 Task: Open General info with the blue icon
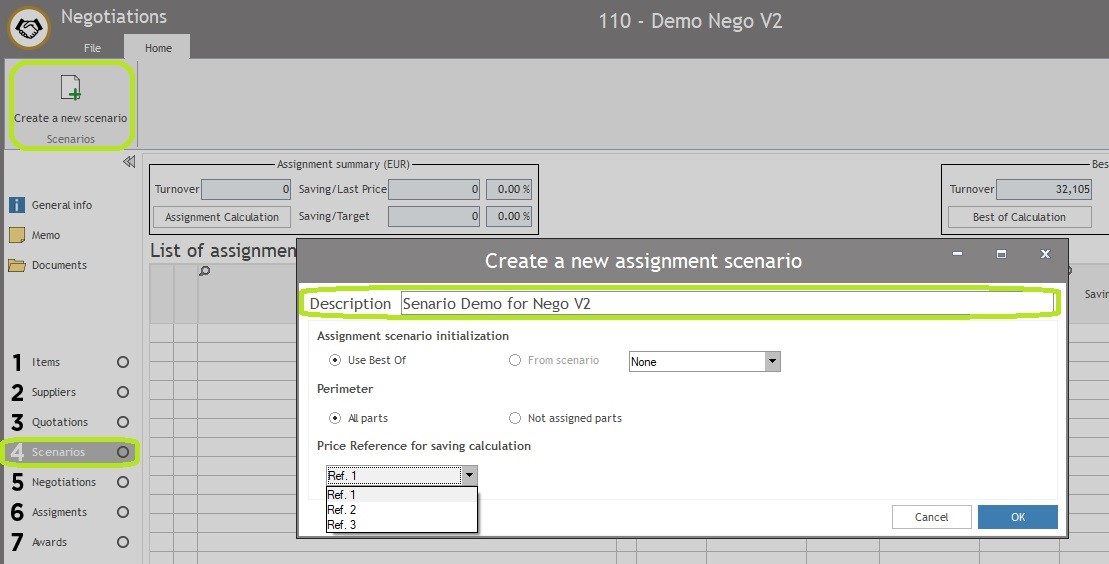point(17,205)
